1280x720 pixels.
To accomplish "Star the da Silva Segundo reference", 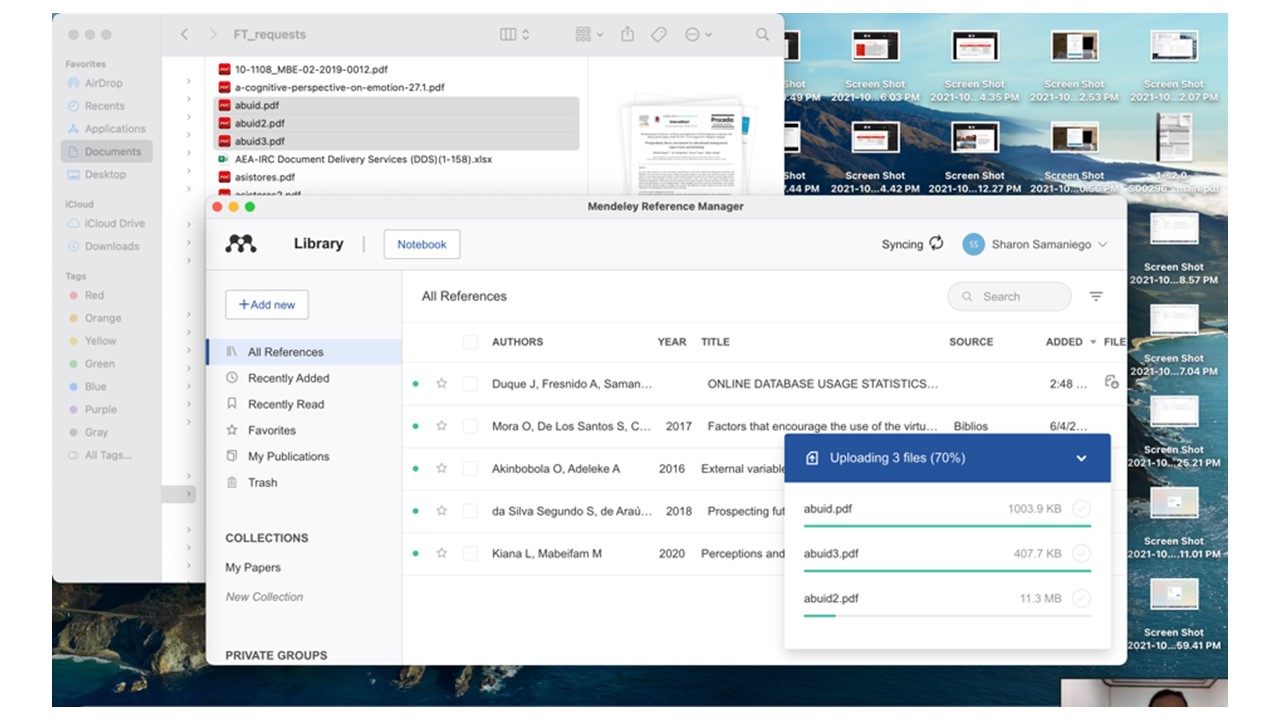I will coord(441,511).
